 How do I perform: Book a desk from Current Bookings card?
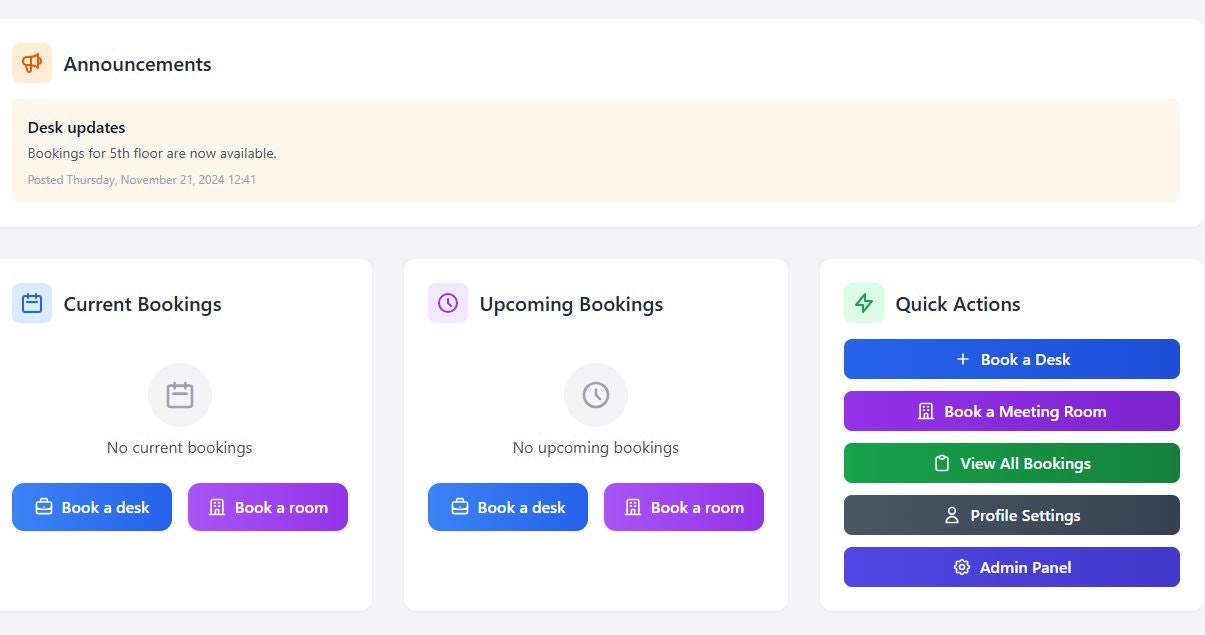[92, 507]
